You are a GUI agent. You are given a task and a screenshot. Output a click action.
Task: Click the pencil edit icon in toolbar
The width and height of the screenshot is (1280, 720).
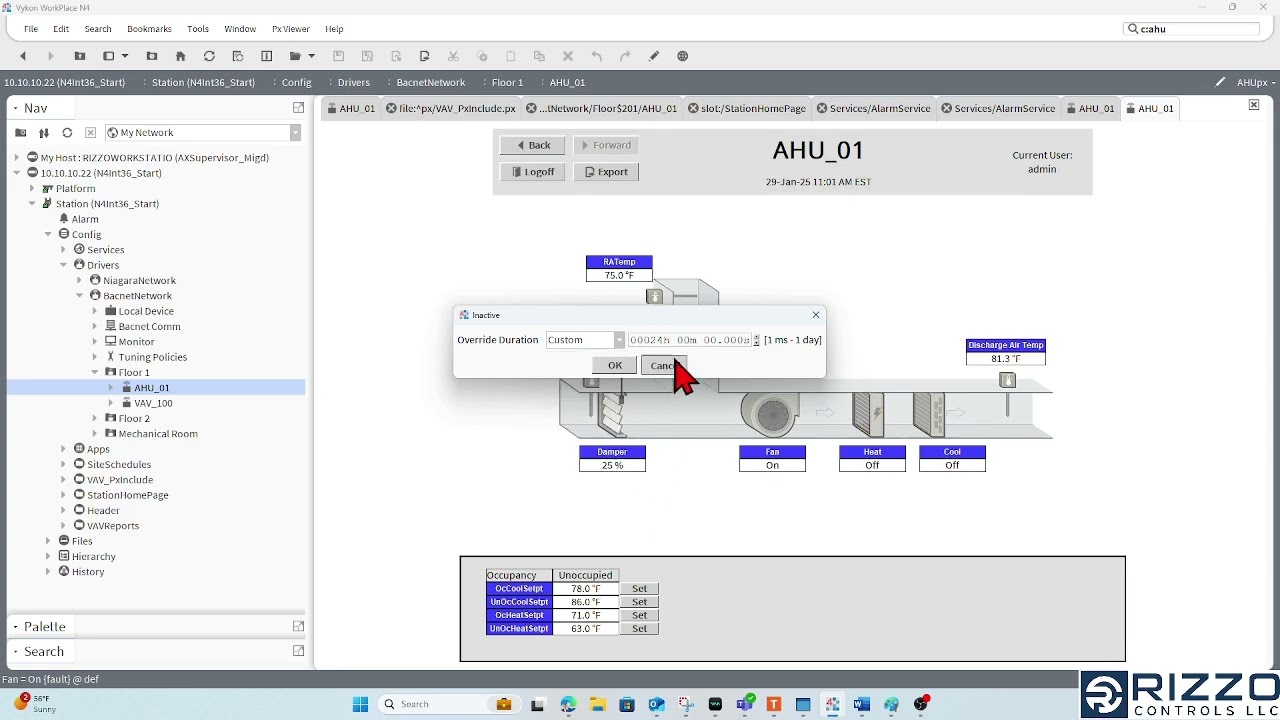(x=654, y=56)
